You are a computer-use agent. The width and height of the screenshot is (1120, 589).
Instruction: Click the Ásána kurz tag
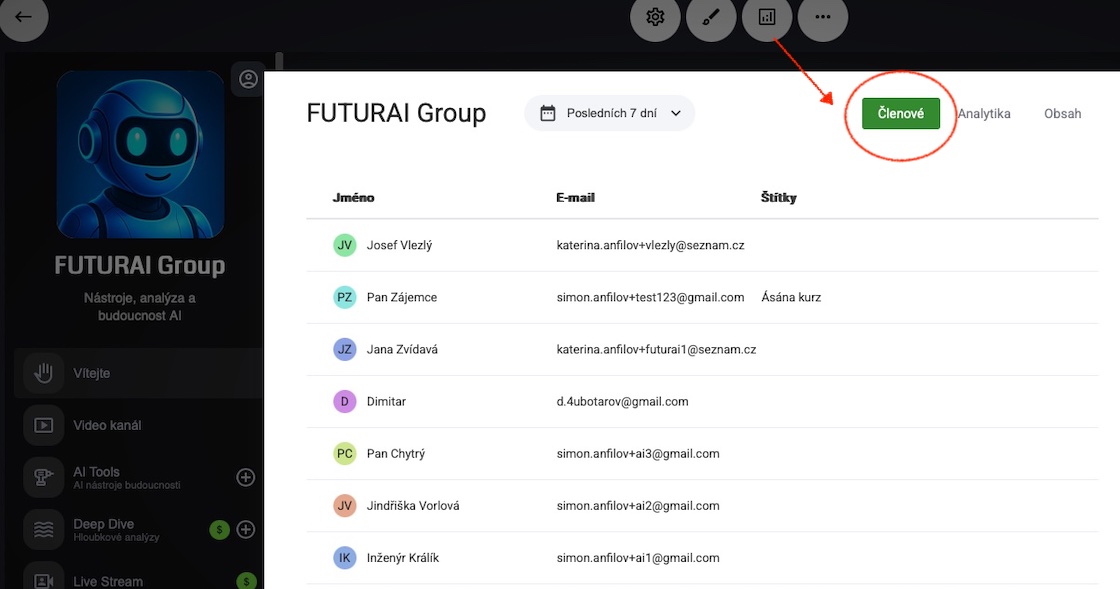click(791, 297)
